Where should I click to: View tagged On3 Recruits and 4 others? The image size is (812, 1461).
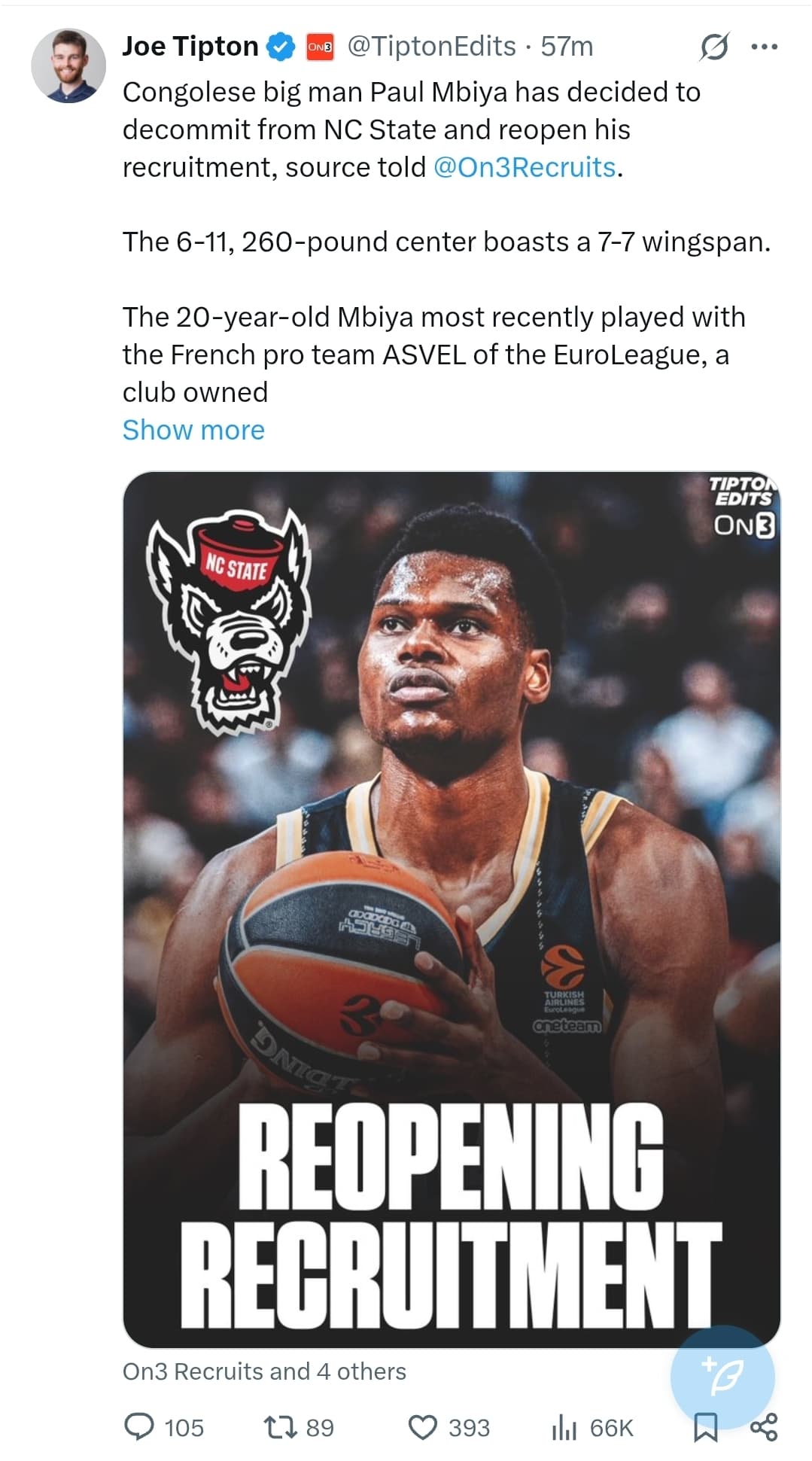(264, 1371)
